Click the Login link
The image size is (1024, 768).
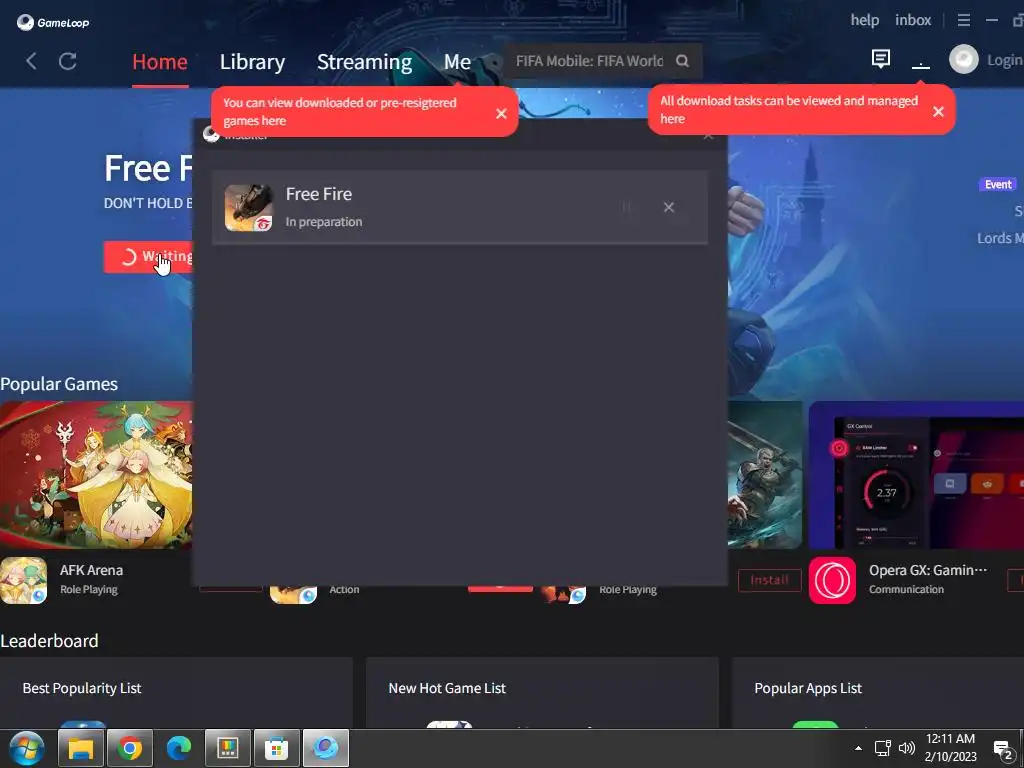point(1004,60)
